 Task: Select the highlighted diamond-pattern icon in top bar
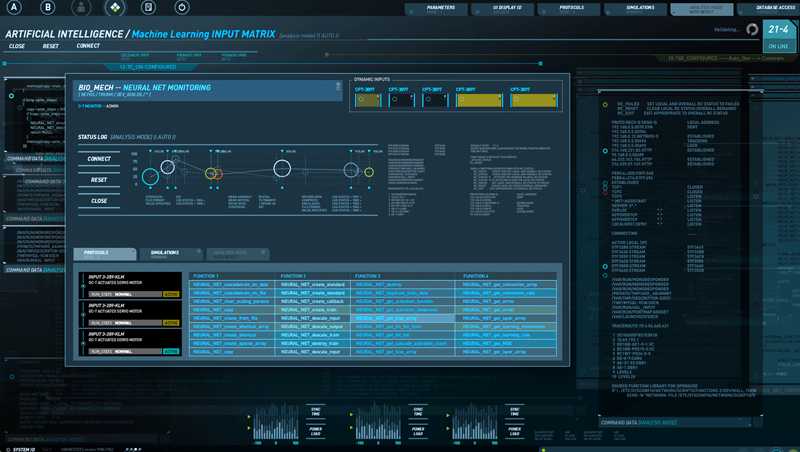pyautogui.click(x=115, y=8)
